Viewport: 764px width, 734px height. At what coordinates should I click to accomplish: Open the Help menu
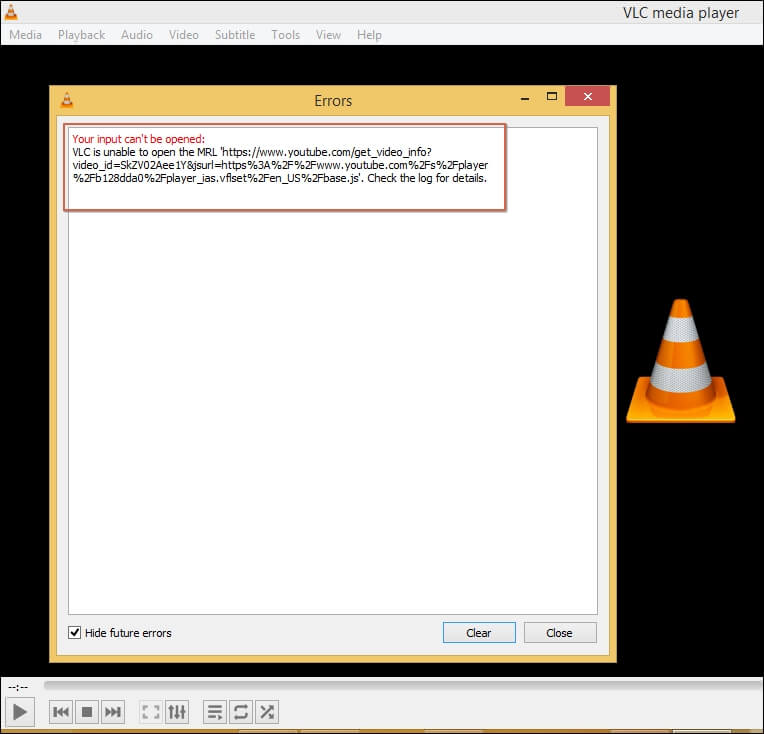(x=369, y=35)
